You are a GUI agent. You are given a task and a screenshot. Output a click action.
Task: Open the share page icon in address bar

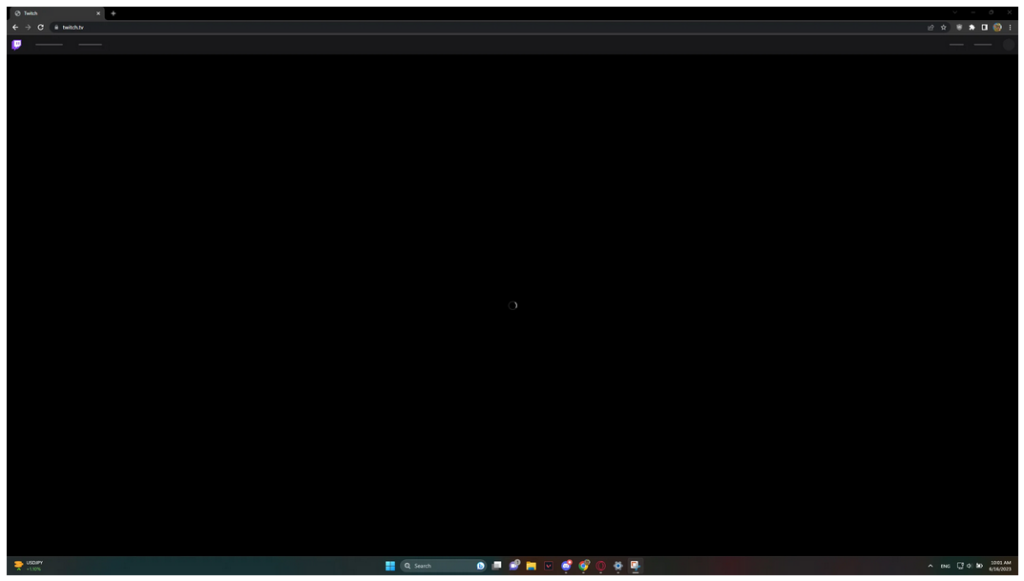pos(931,27)
